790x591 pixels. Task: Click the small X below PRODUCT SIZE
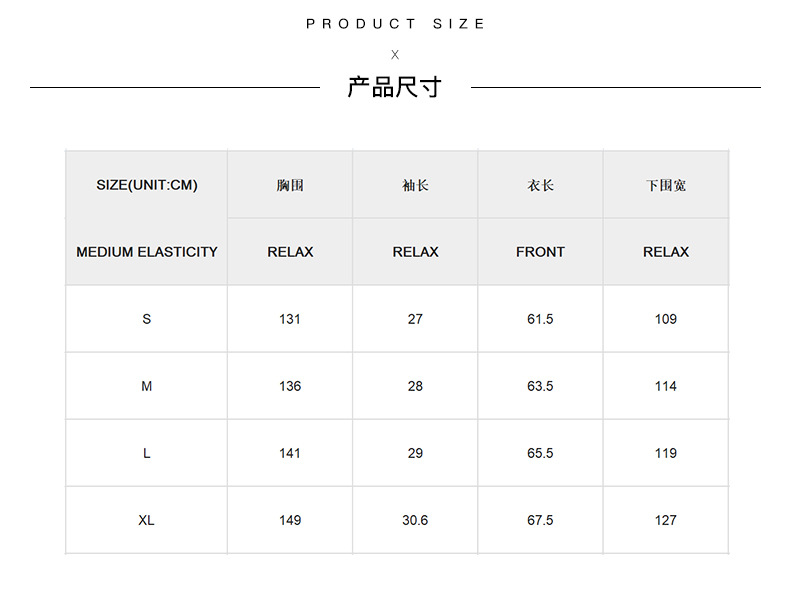click(x=395, y=55)
